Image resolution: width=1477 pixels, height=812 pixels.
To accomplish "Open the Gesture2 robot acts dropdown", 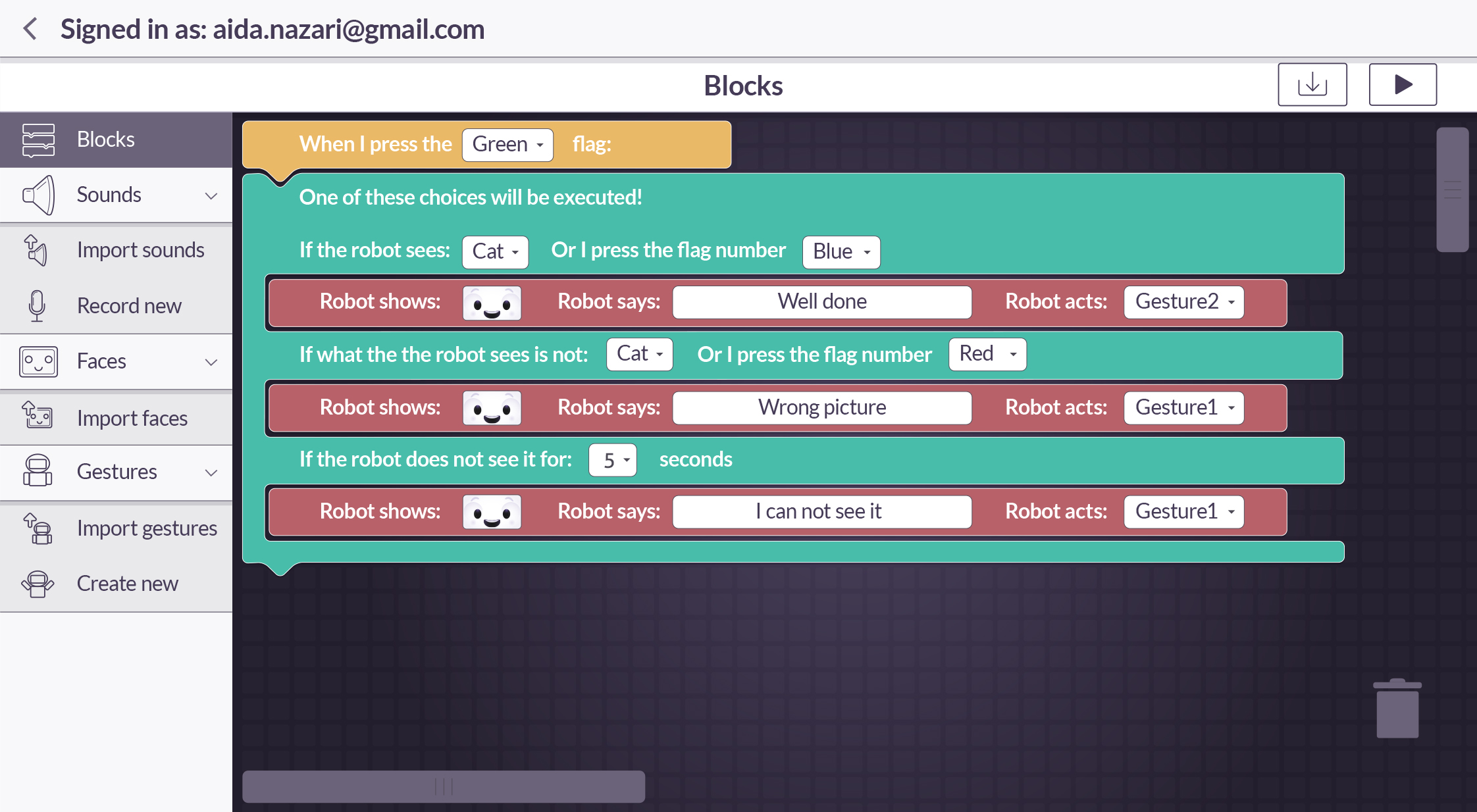I will pyautogui.click(x=1183, y=302).
